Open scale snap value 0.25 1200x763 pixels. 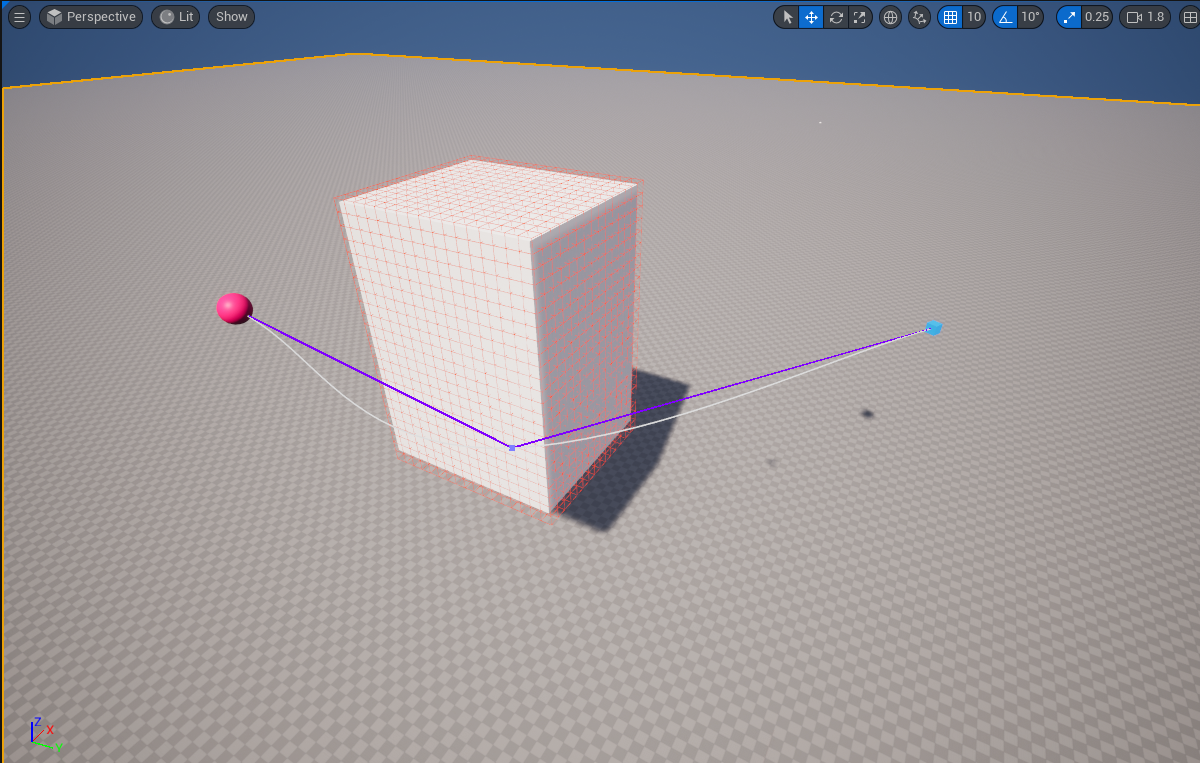click(x=1097, y=17)
